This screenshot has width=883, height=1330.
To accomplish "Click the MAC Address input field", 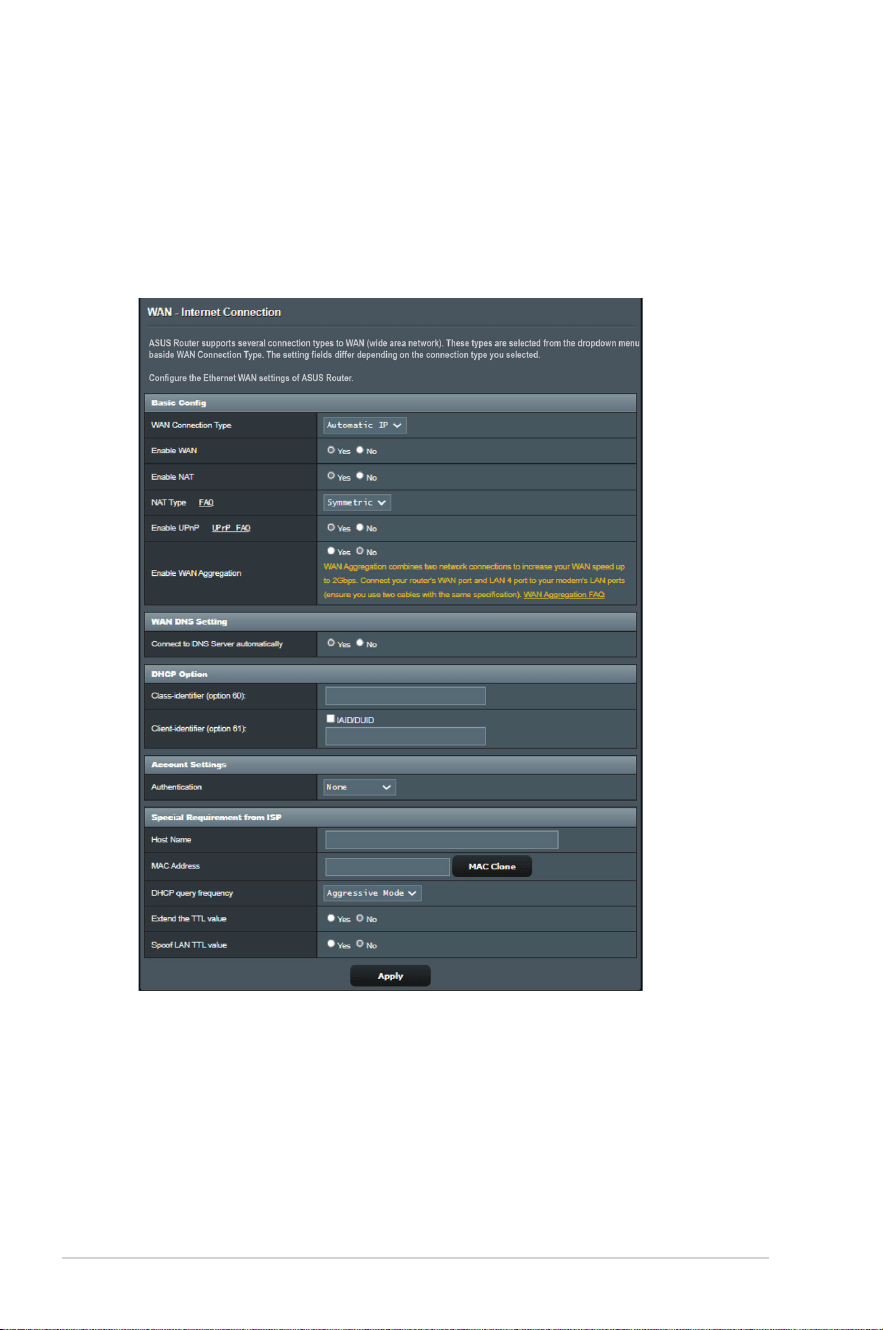I will (387, 866).
